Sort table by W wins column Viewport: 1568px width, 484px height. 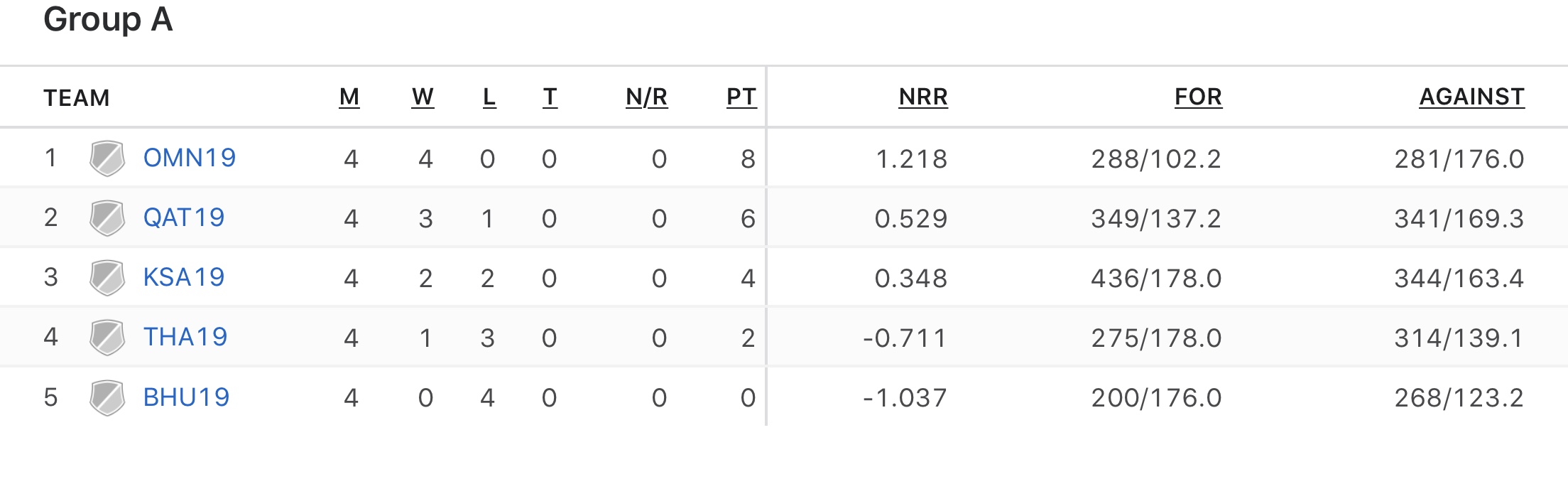click(423, 97)
